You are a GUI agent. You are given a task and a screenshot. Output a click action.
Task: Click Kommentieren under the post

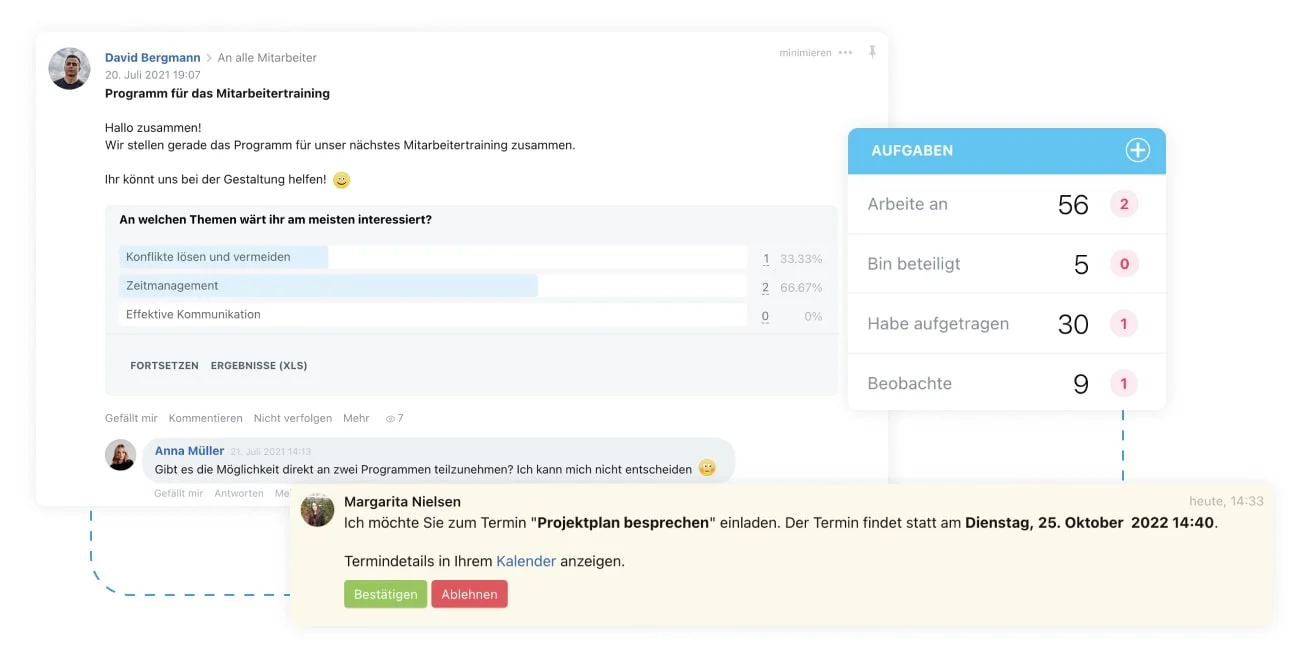point(205,418)
